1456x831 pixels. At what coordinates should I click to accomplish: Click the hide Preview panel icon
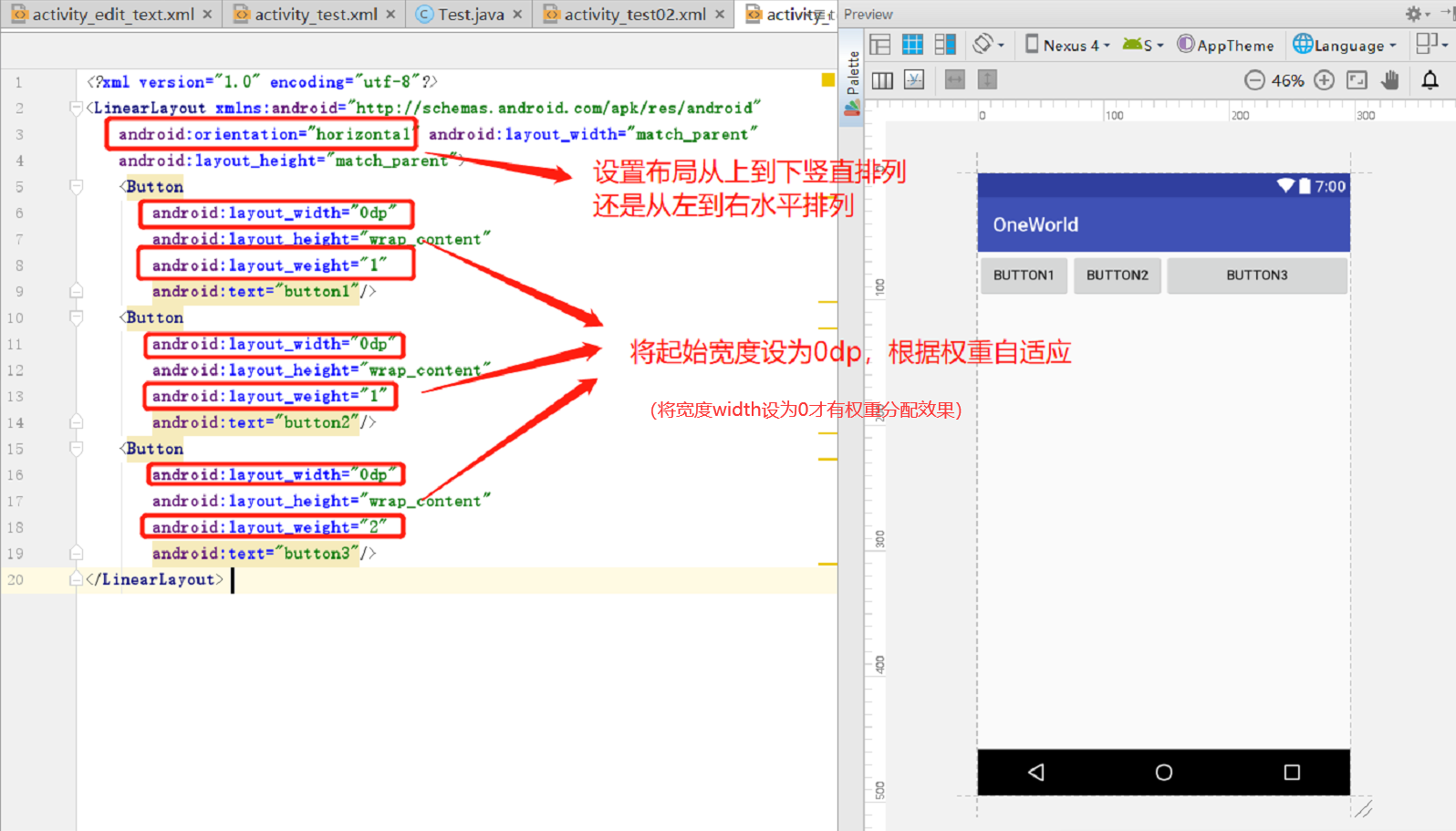(1447, 13)
